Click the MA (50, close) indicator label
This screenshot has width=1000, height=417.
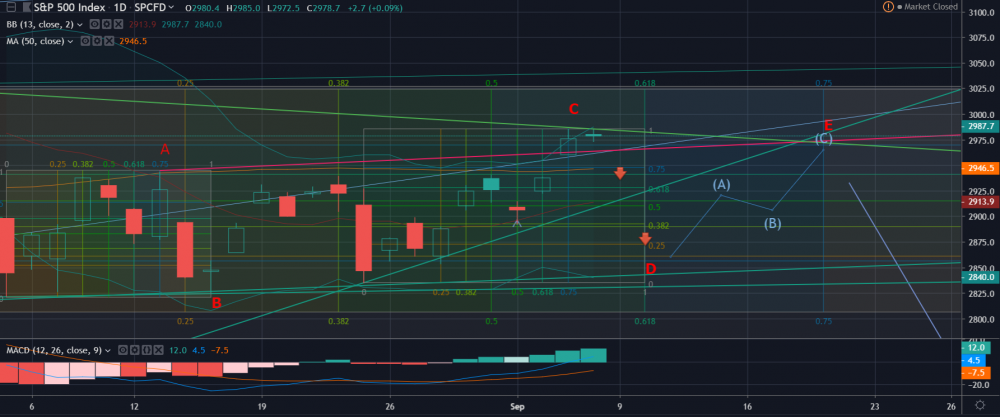pyautogui.click(x=34, y=41)
